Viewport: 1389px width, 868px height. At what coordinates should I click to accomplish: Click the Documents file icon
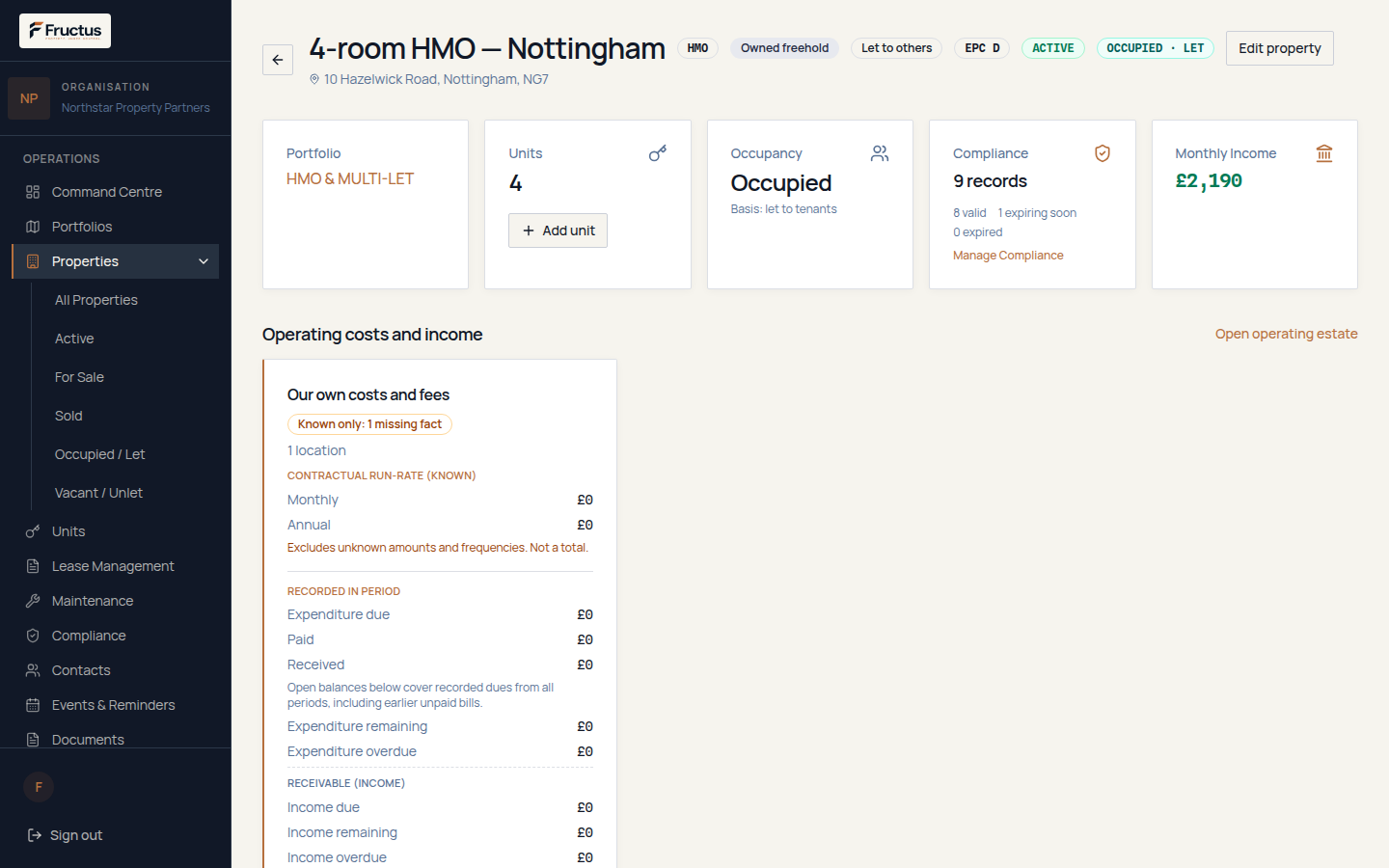click(33, 740)
